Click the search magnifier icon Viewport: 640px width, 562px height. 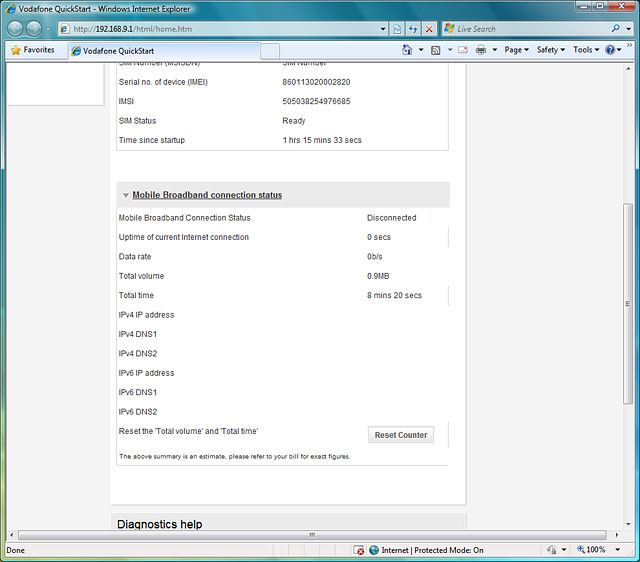[x=615, y=29]
